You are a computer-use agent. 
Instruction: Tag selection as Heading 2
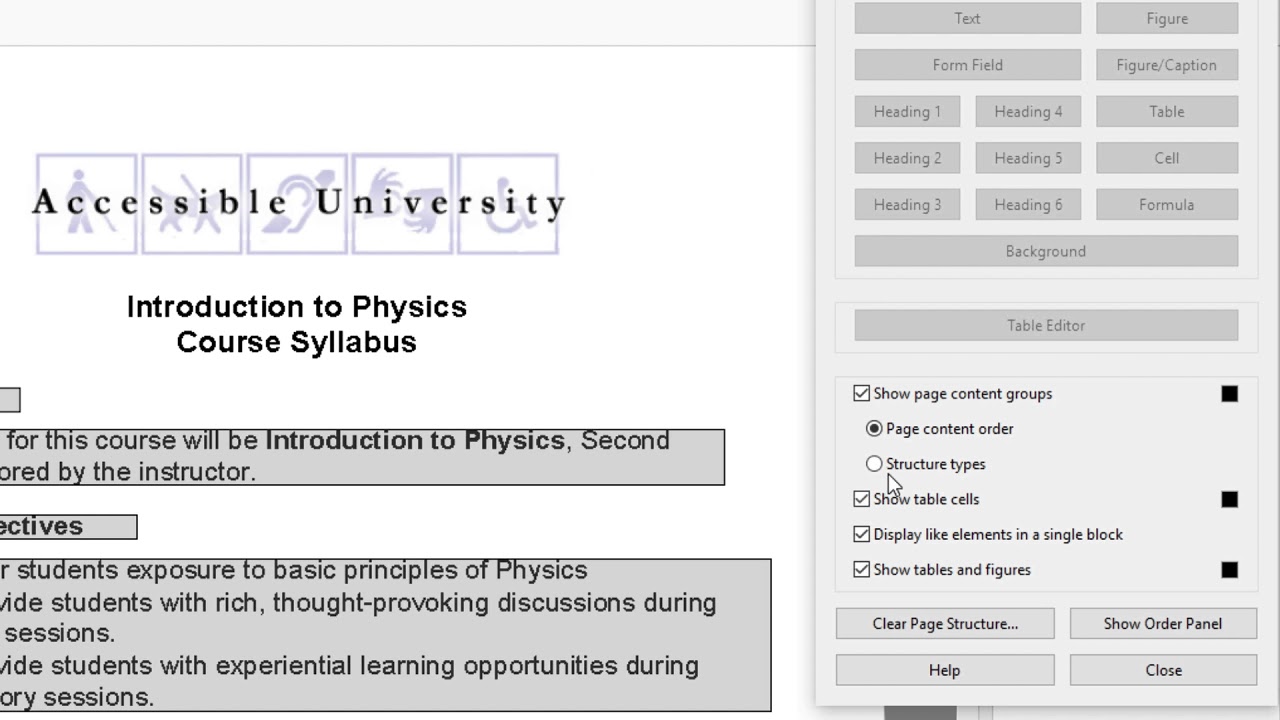(907, 158)
